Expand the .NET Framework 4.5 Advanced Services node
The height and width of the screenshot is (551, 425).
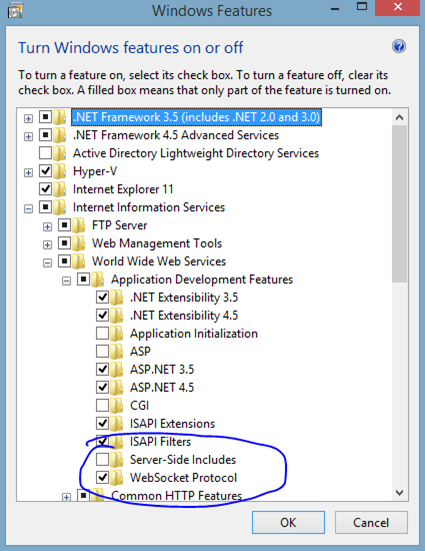[28, 136]
